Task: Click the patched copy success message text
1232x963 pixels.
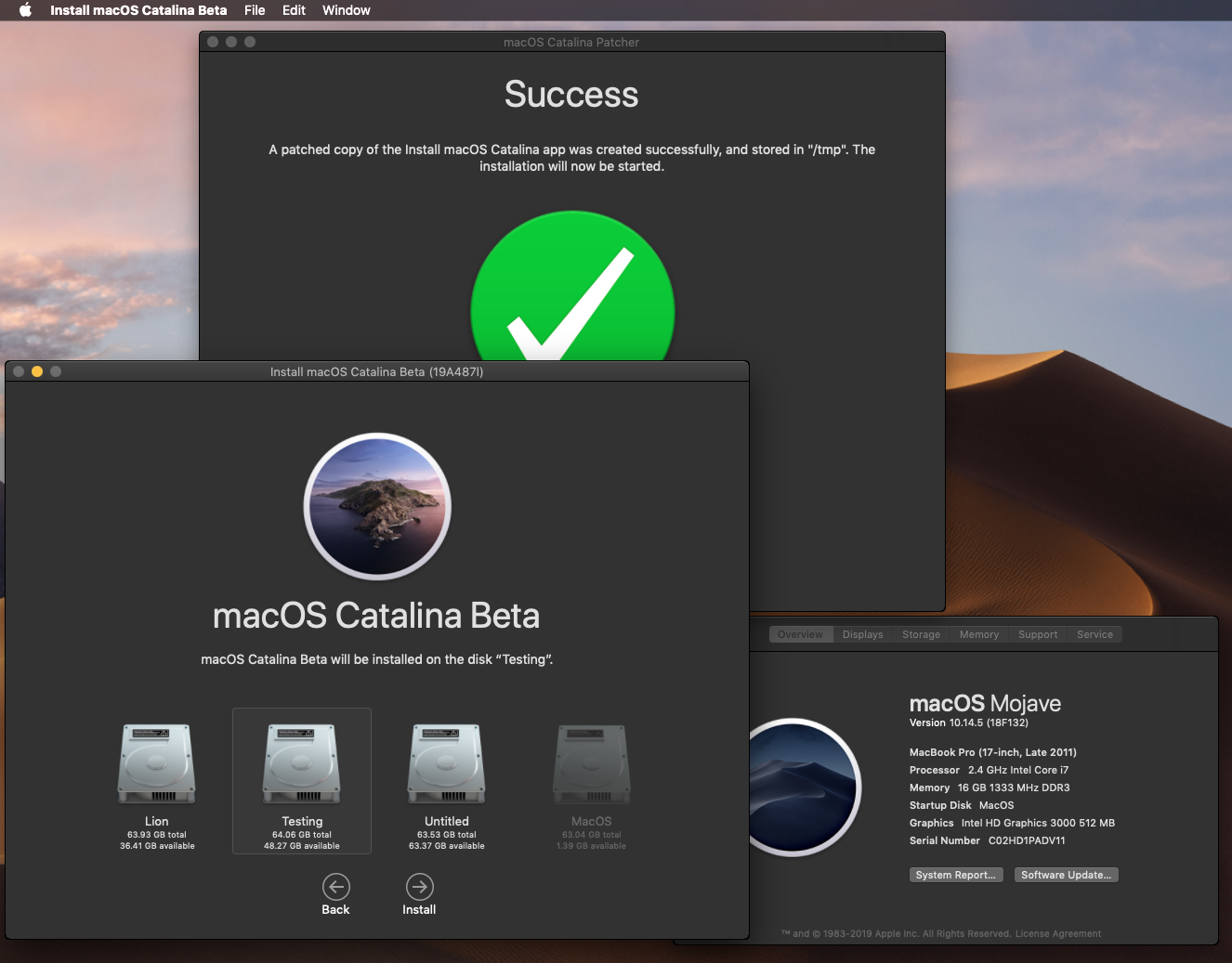Action: tap(572, 158)
